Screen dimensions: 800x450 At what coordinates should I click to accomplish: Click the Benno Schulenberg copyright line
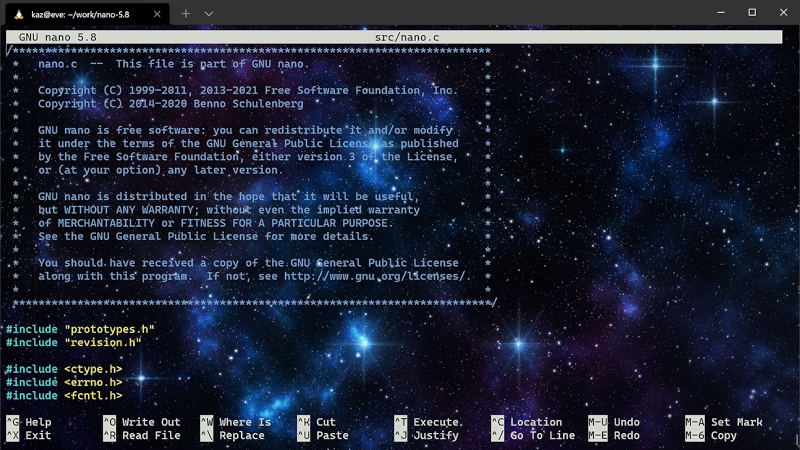[x=170, y=104]
